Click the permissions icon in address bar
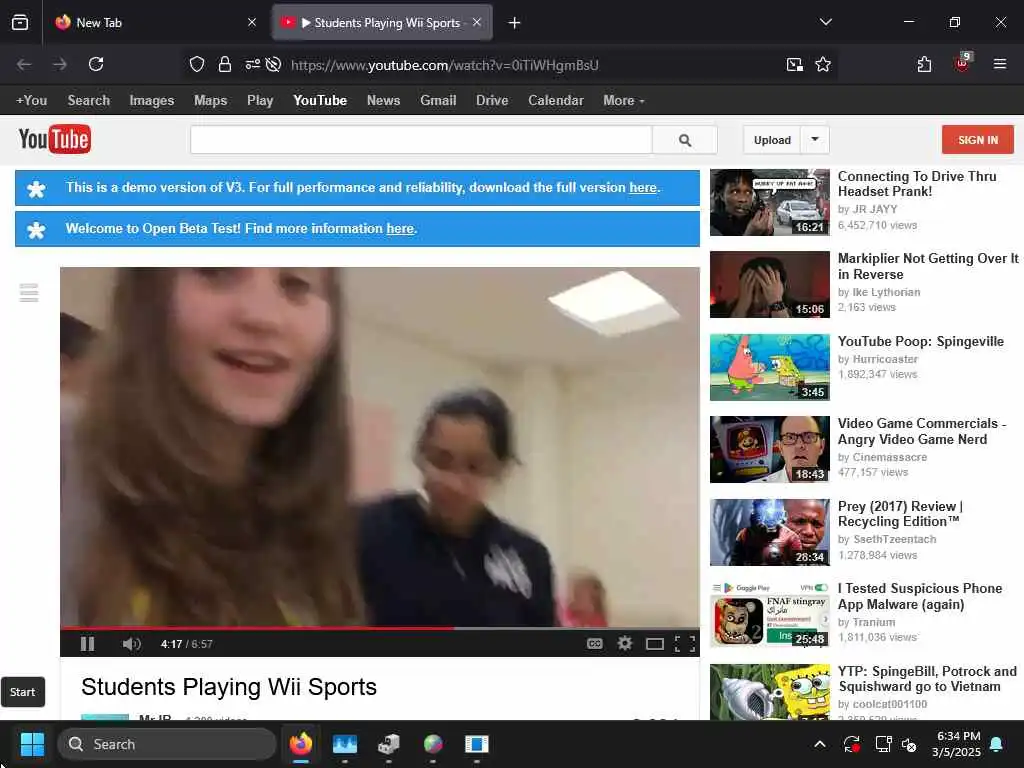Screen dimensions: 1024x768 (x=253, y=64)
